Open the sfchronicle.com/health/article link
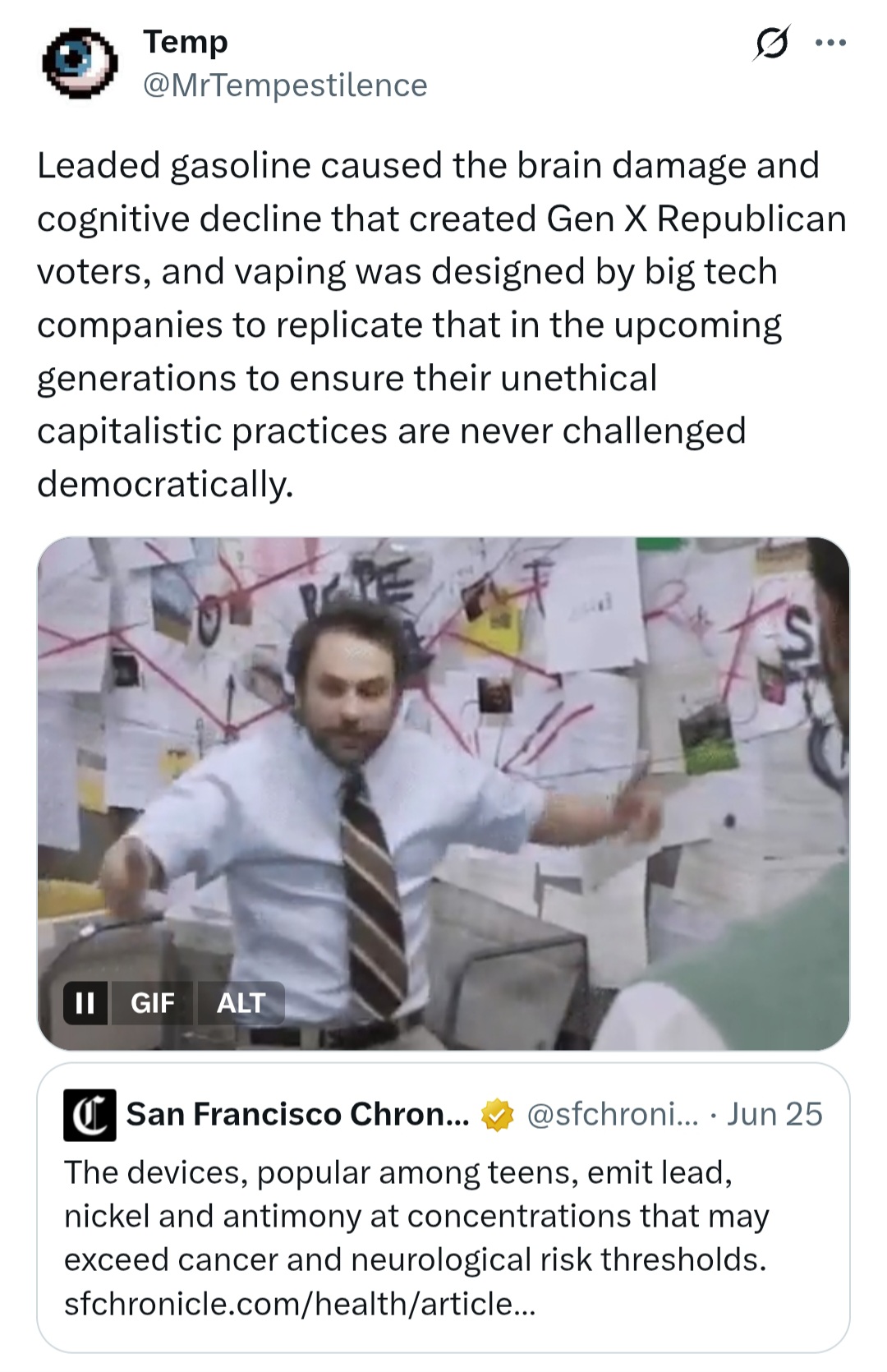Image resolution: width=887 pixels, height=1372 pixels. (300, 1304)
